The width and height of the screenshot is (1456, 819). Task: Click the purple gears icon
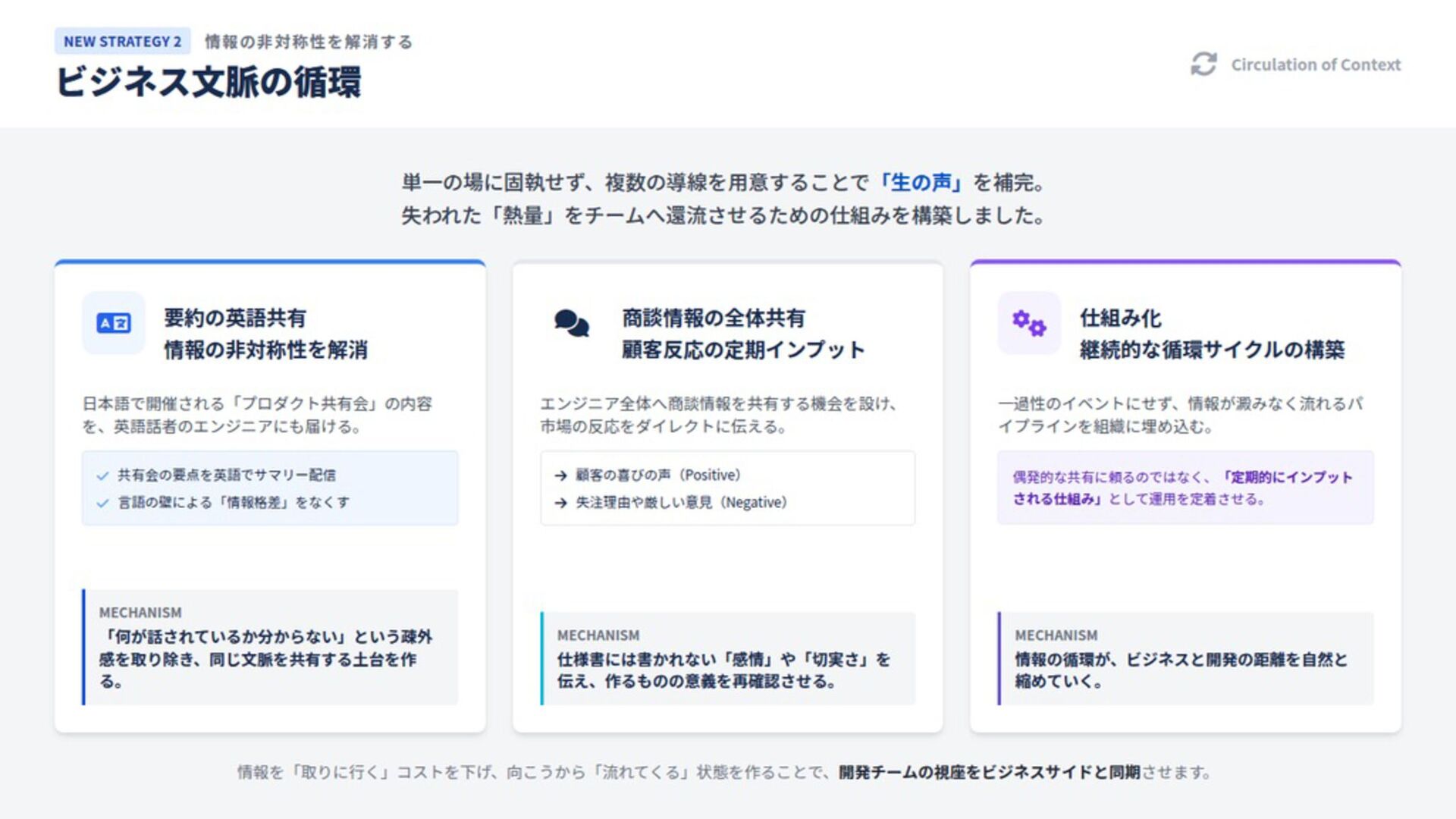[x=1029, y=323]
